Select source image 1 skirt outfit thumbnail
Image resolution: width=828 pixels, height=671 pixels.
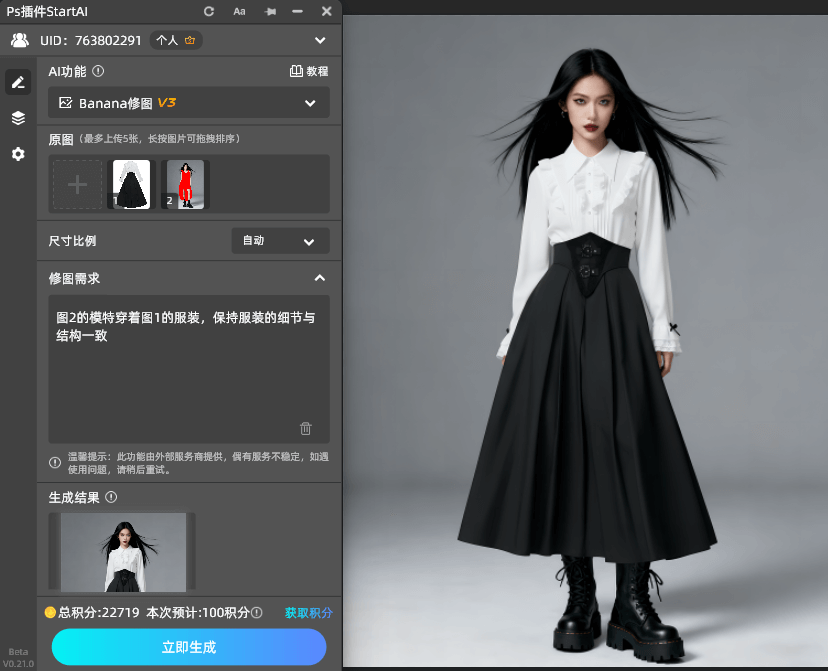[x=130, y=184]
